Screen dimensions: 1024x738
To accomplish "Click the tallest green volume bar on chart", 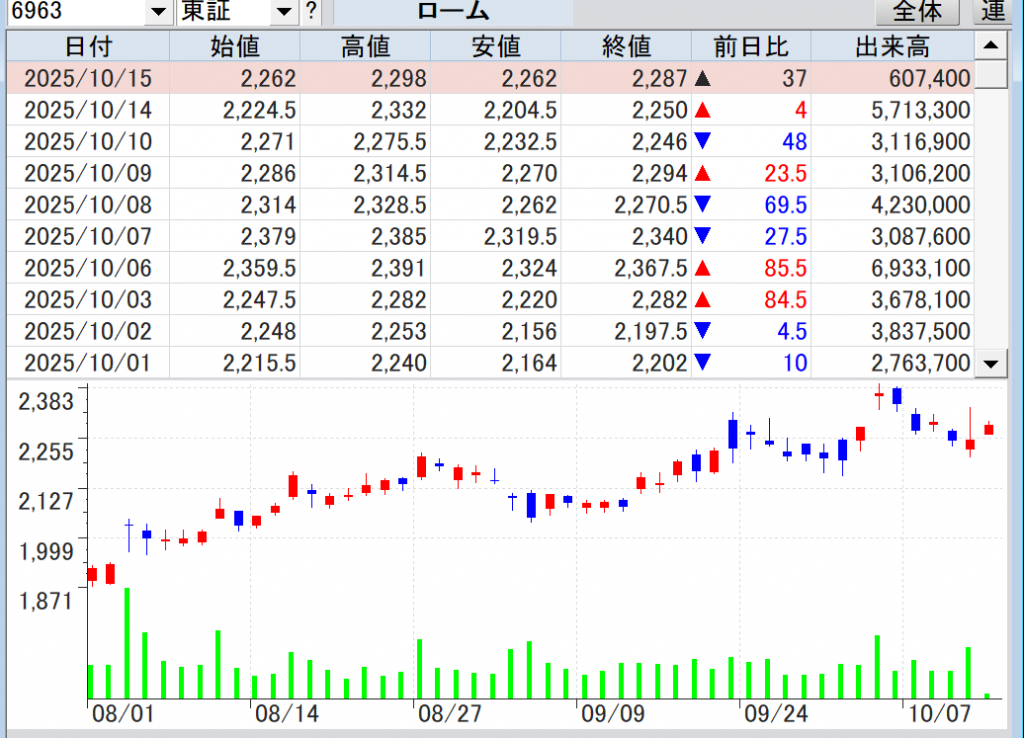I will click(x=127, y=643).
